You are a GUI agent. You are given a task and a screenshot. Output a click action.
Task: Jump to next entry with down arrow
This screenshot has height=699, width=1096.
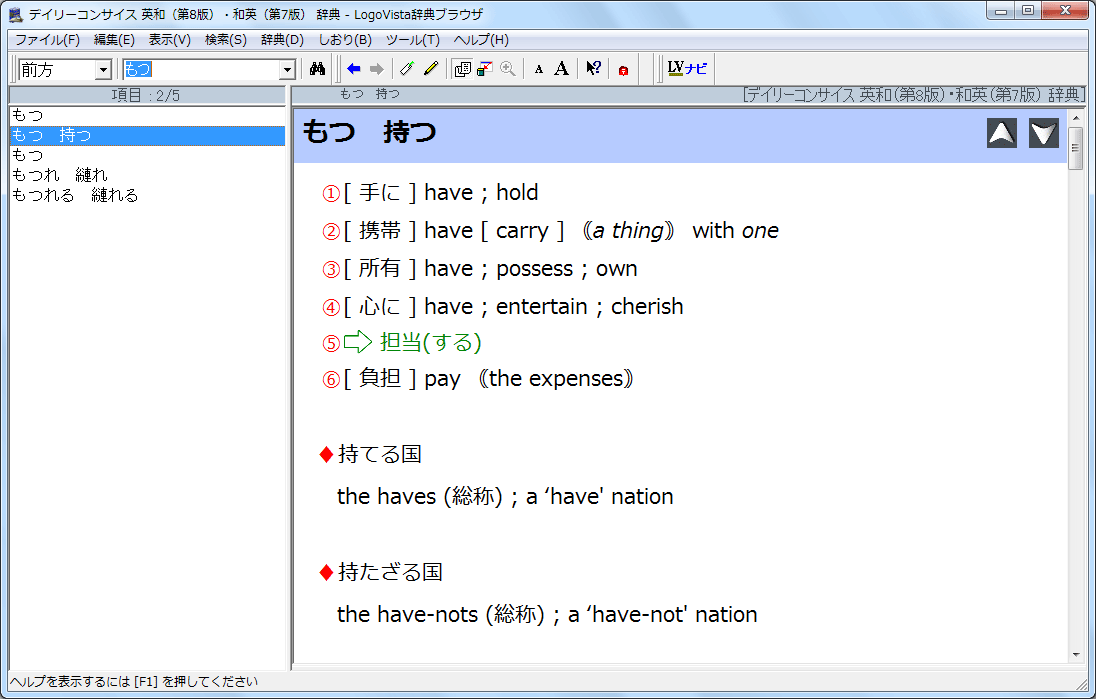click(x=1044, y=133)
